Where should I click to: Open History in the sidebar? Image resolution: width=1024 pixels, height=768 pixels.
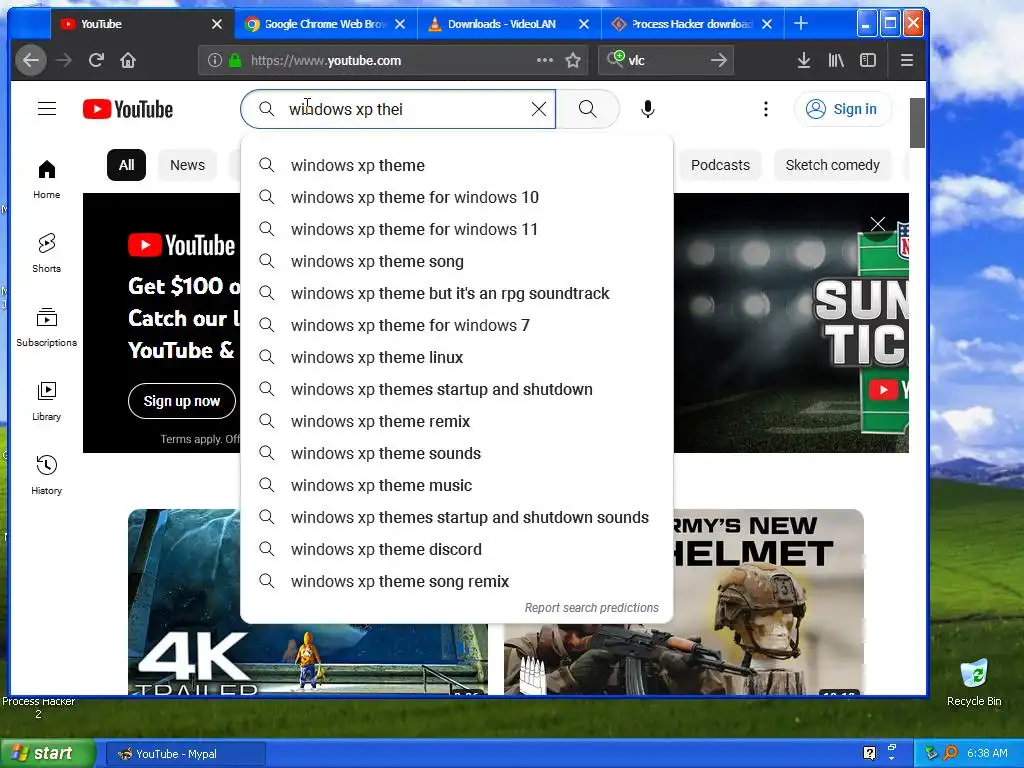[x=46, y=475]
